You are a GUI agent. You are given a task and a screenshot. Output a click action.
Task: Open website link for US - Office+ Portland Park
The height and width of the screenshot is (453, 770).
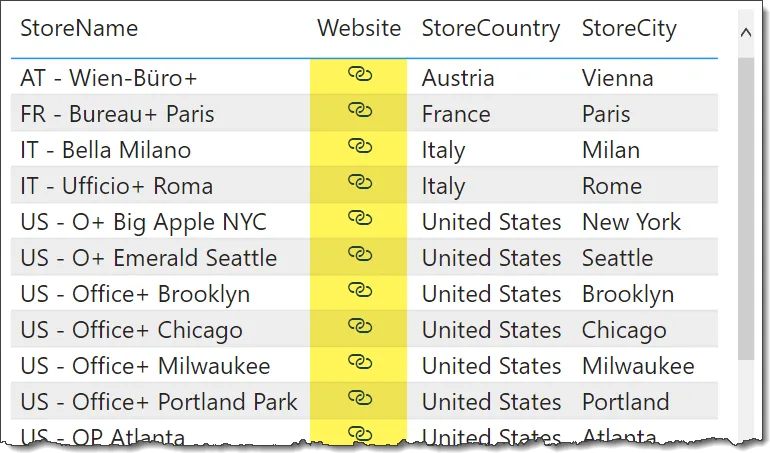pyautogui.click(x=359, y=398)
